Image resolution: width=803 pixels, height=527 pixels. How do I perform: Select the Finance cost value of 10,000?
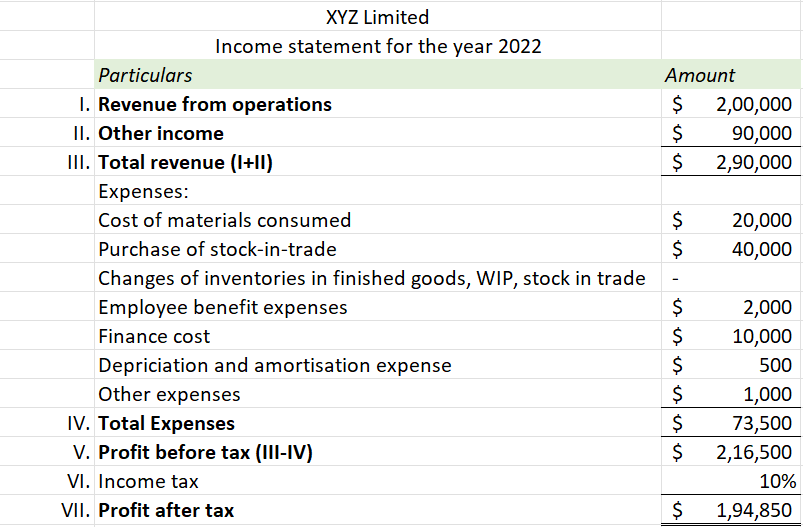point(762,336)
